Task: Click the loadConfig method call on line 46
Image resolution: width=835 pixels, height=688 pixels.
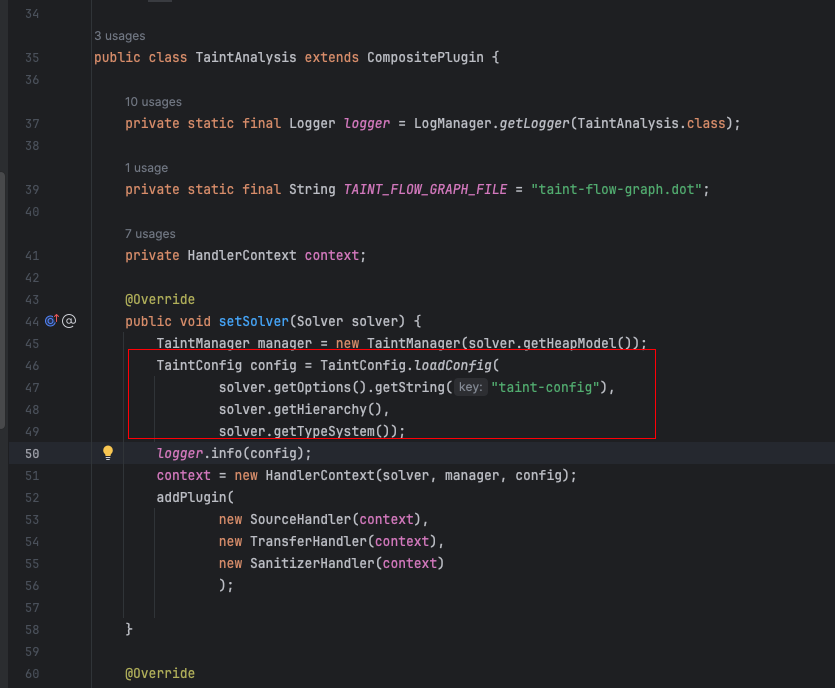Action: coord(453,365)
